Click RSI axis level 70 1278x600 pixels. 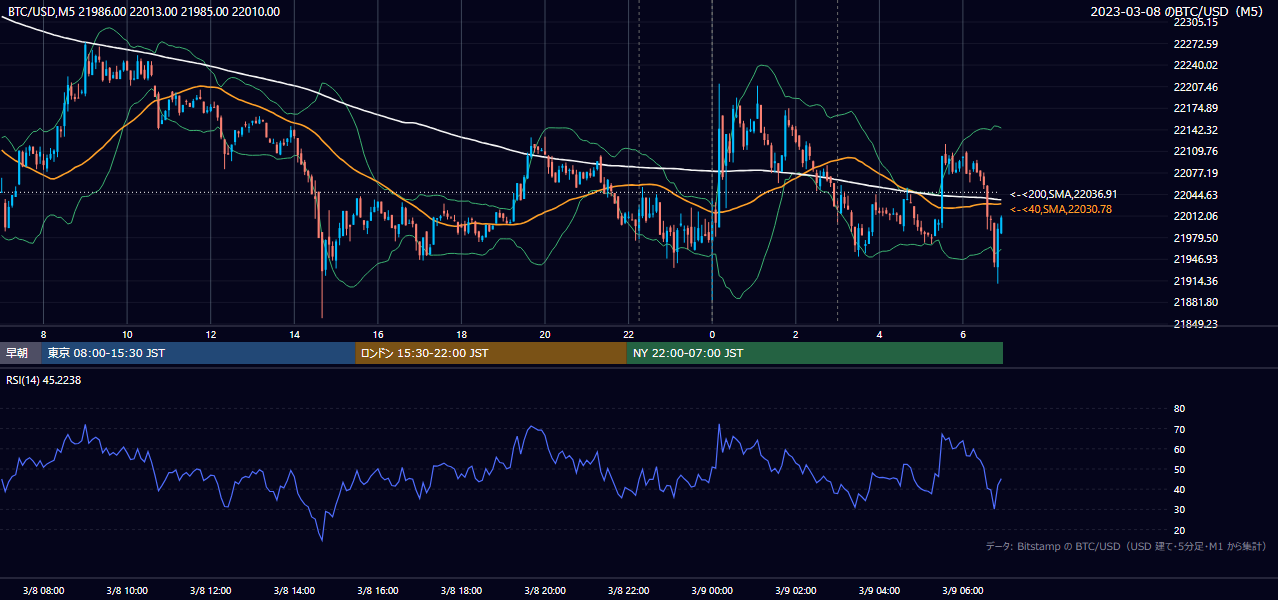1179,429
